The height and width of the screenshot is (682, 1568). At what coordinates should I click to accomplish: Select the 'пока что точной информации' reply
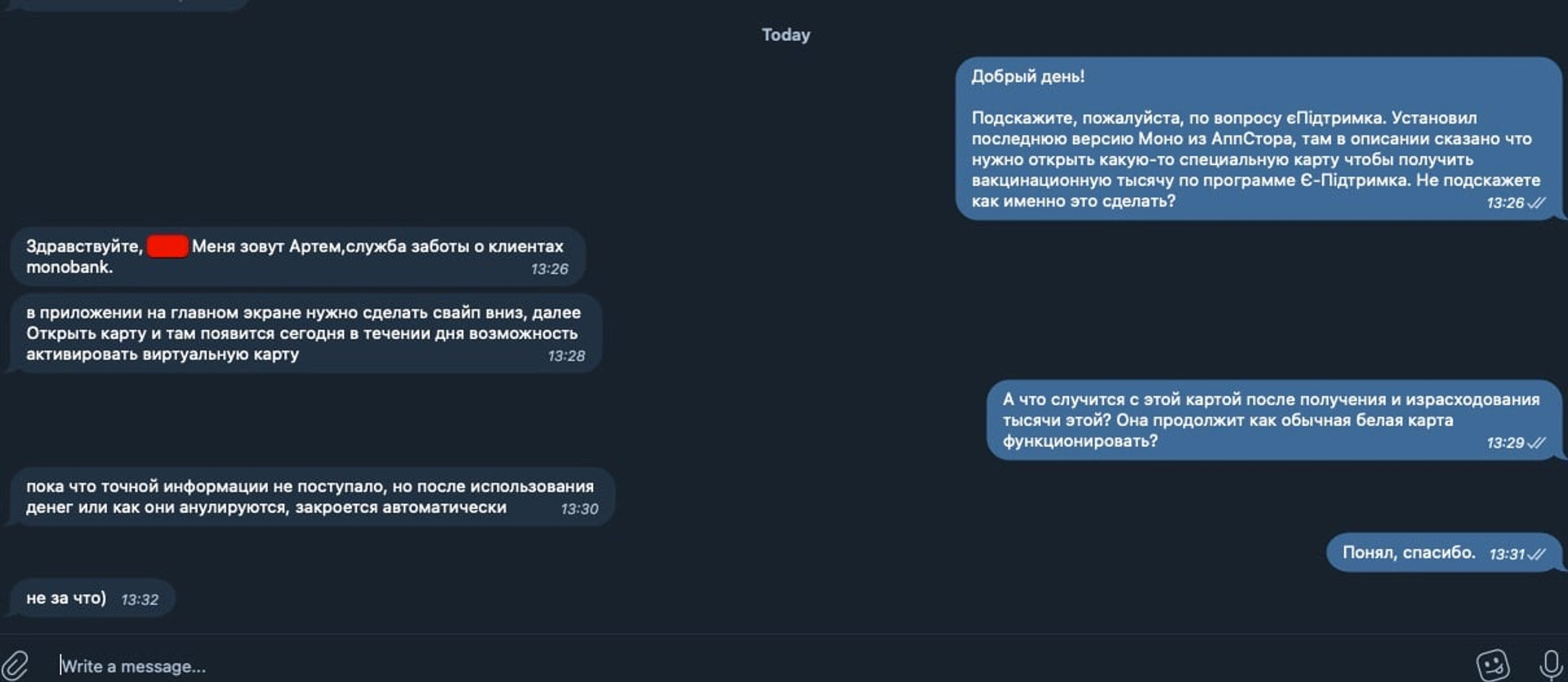pyautogui.click(x=313, y=497)
